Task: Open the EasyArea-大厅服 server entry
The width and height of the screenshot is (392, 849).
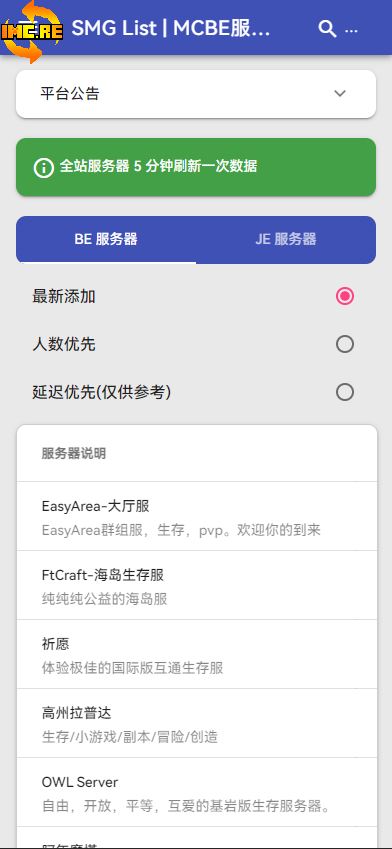Action: [197, 517]
